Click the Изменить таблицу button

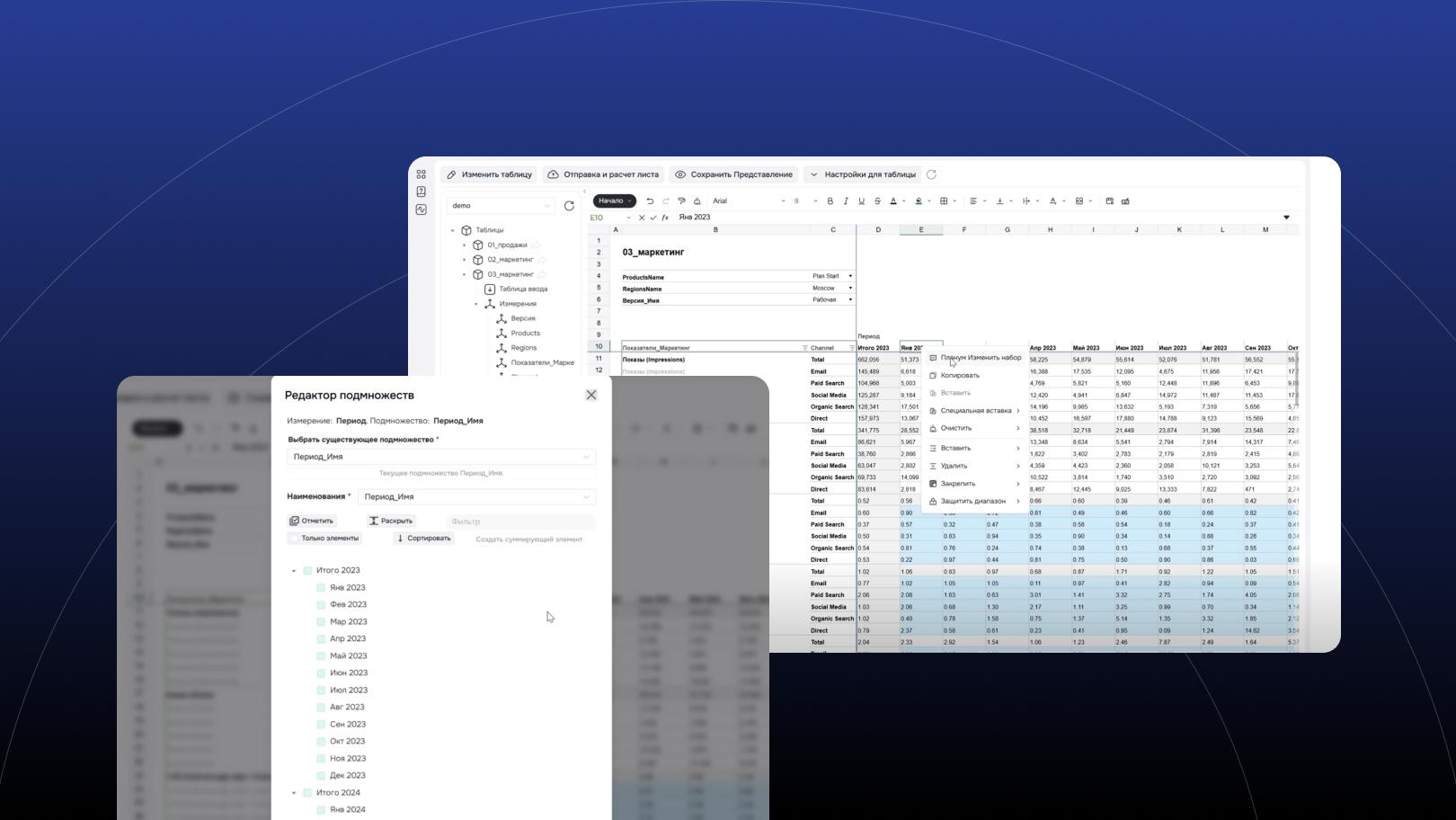coord(490,174)
